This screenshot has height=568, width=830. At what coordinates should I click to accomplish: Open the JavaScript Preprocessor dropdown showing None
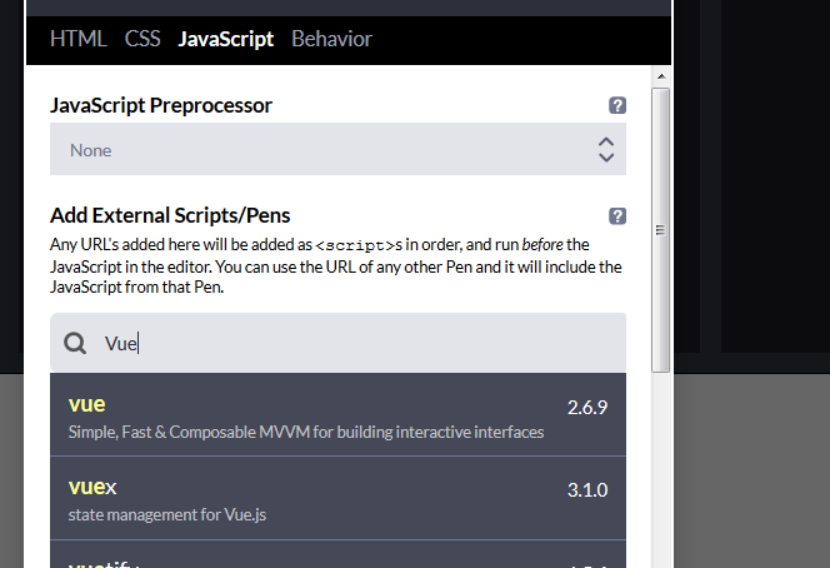(338, 149)
